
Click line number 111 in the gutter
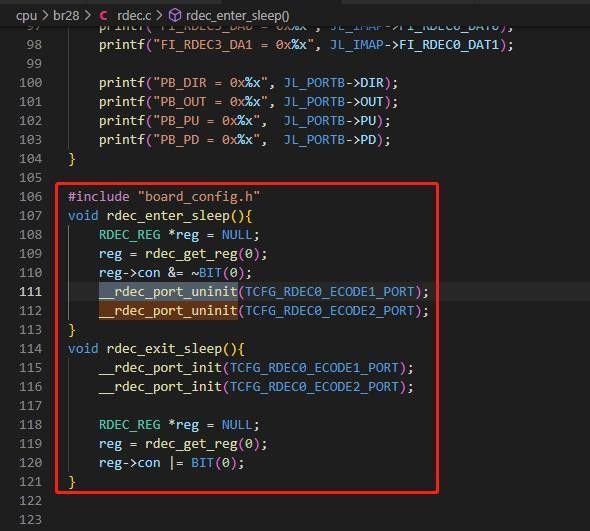pyautogui.click(x=30, y=292)
